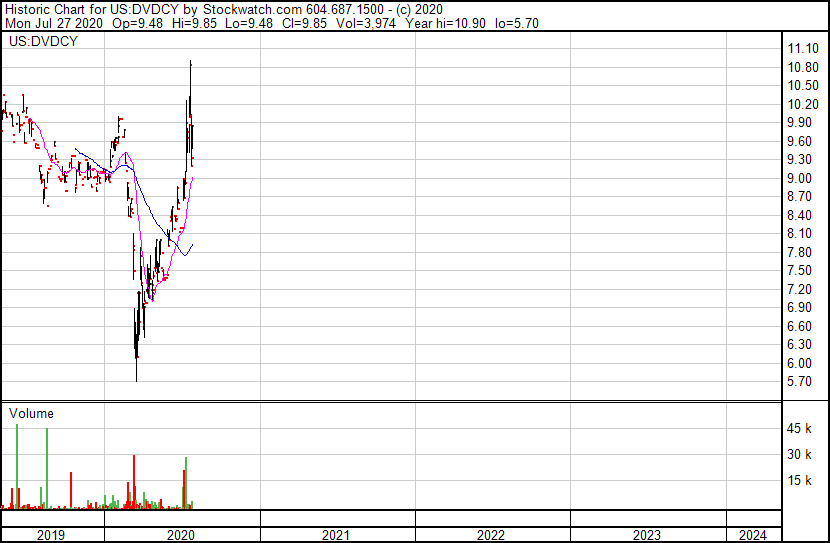Click the 6.60 price axis label

point(799,327)
